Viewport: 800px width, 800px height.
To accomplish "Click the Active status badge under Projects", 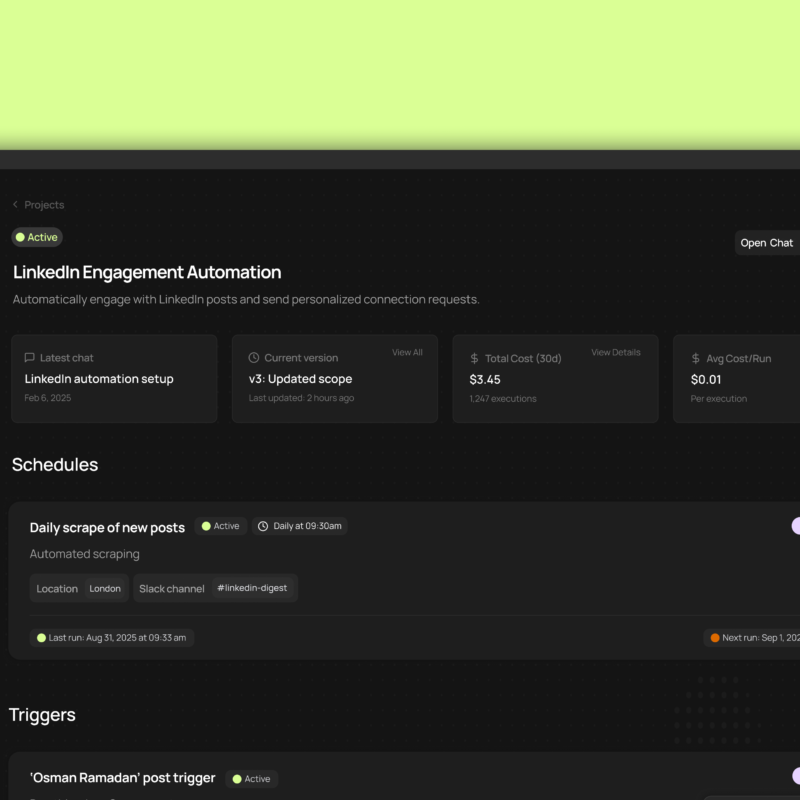I will 37,237.
